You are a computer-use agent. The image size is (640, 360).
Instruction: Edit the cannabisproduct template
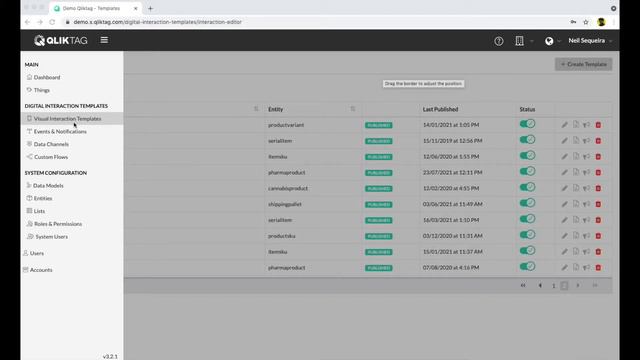click(564, 189)
